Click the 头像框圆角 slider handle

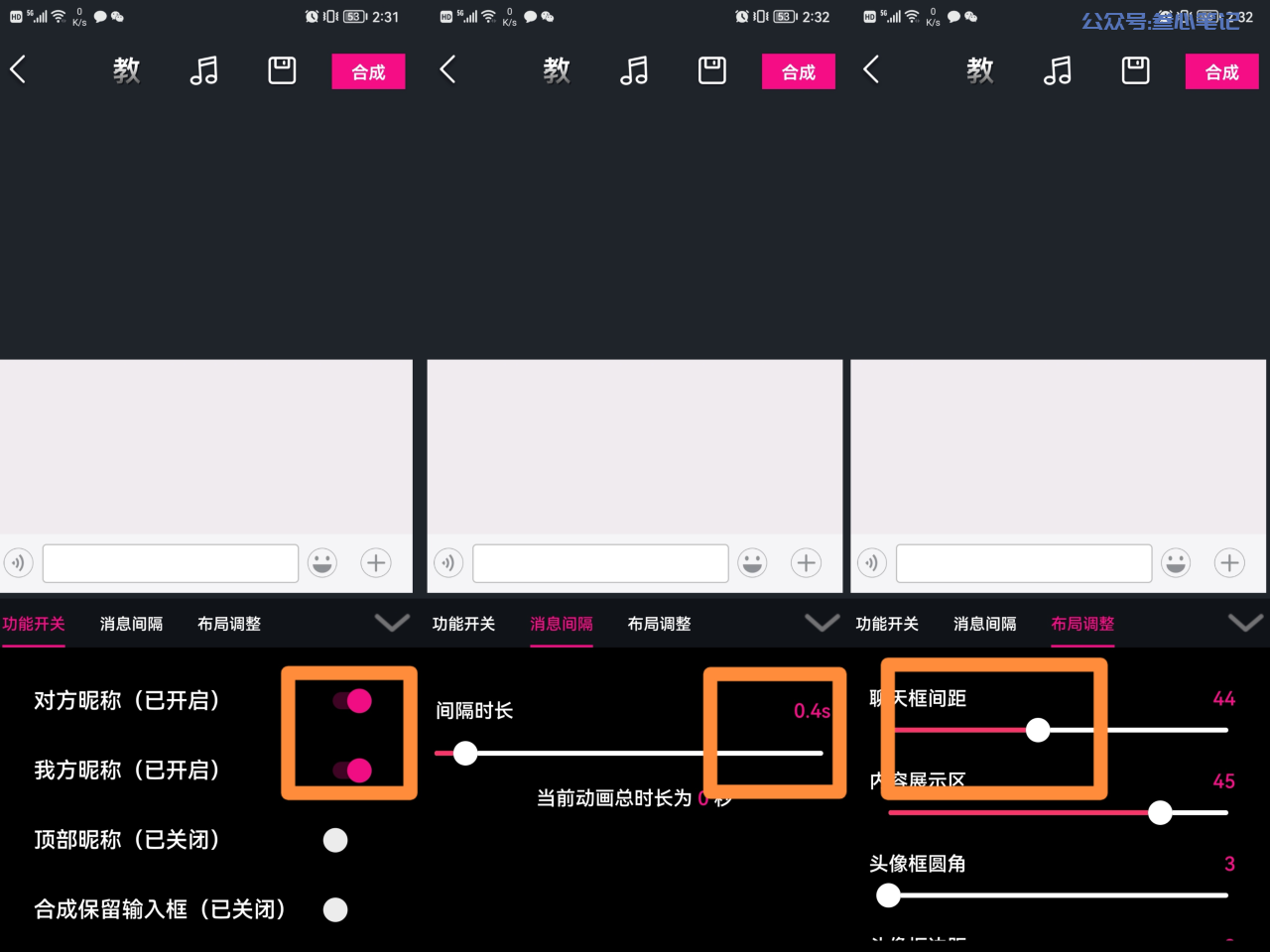(x=889, y=895)
